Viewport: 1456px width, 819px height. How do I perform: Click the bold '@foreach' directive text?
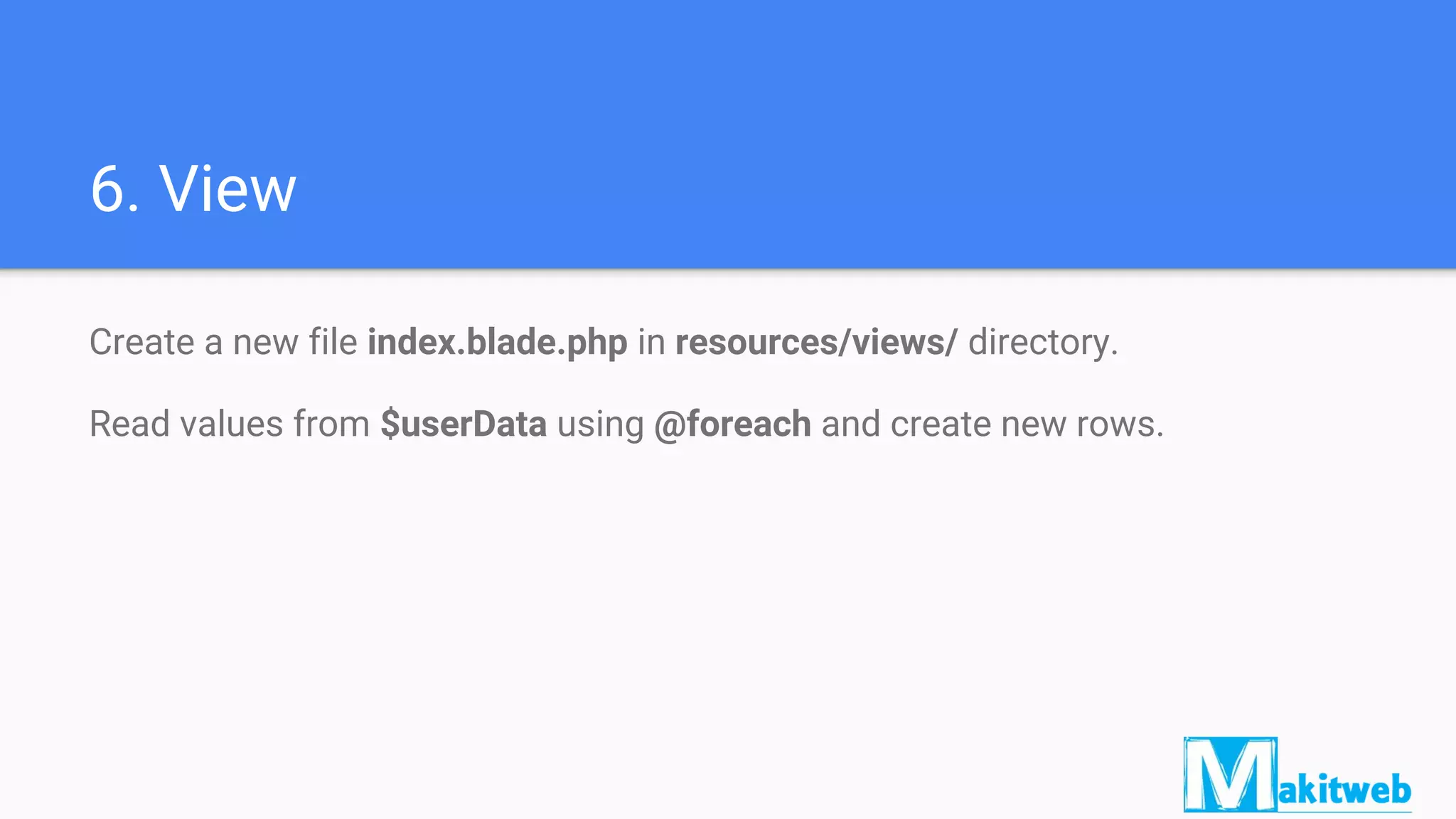click(x=732, y=424)
